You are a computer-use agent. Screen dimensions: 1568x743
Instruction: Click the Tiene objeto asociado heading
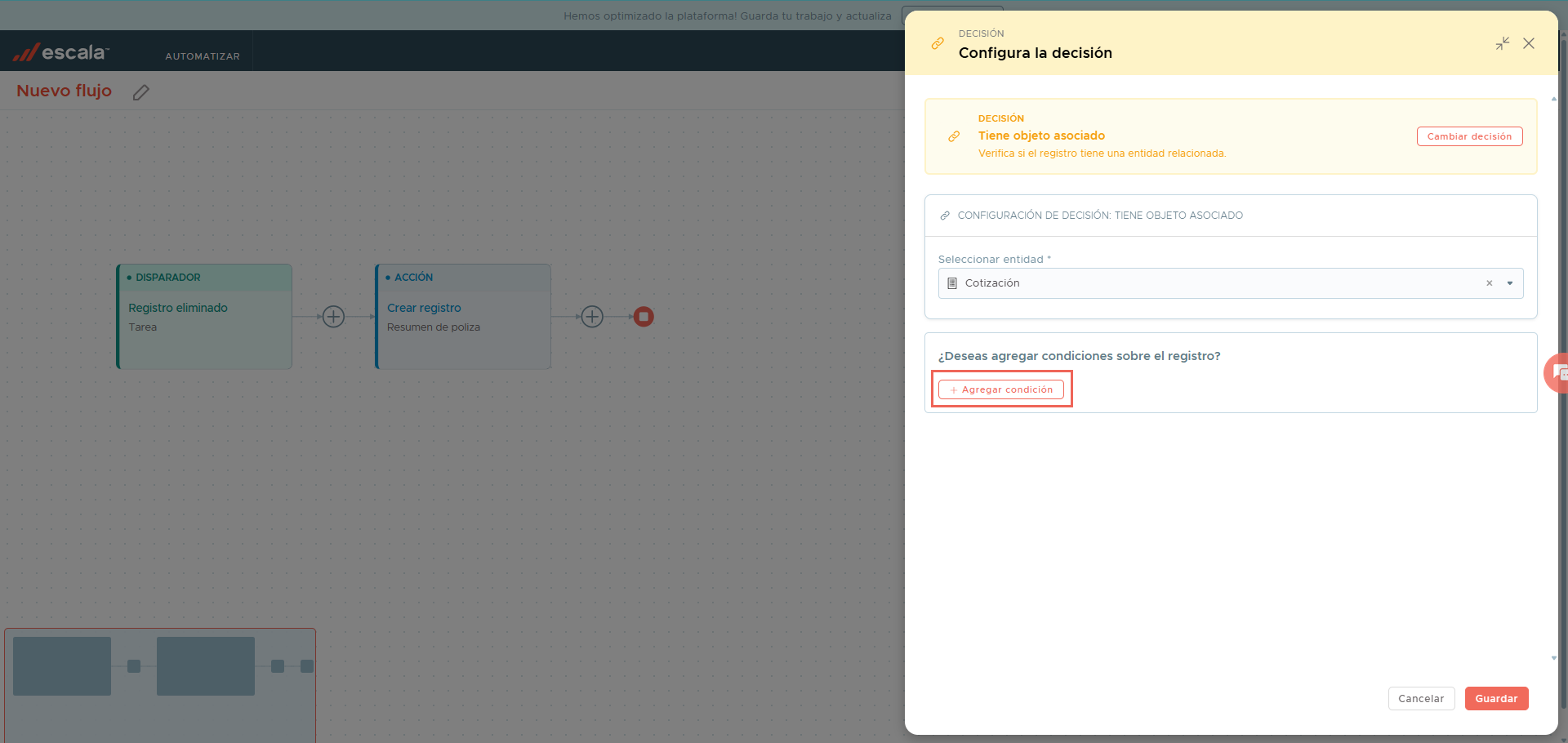[x=1041, y=136]
